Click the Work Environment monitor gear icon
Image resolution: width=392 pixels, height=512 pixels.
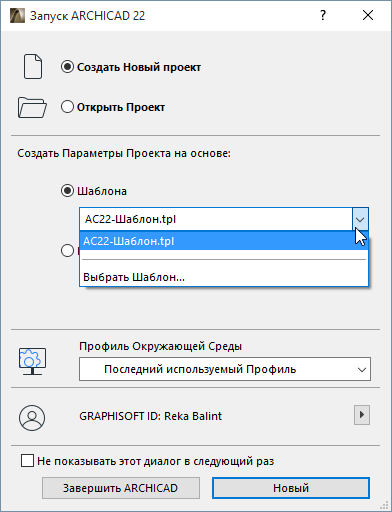pyautogui.click(x=32, y=361)
